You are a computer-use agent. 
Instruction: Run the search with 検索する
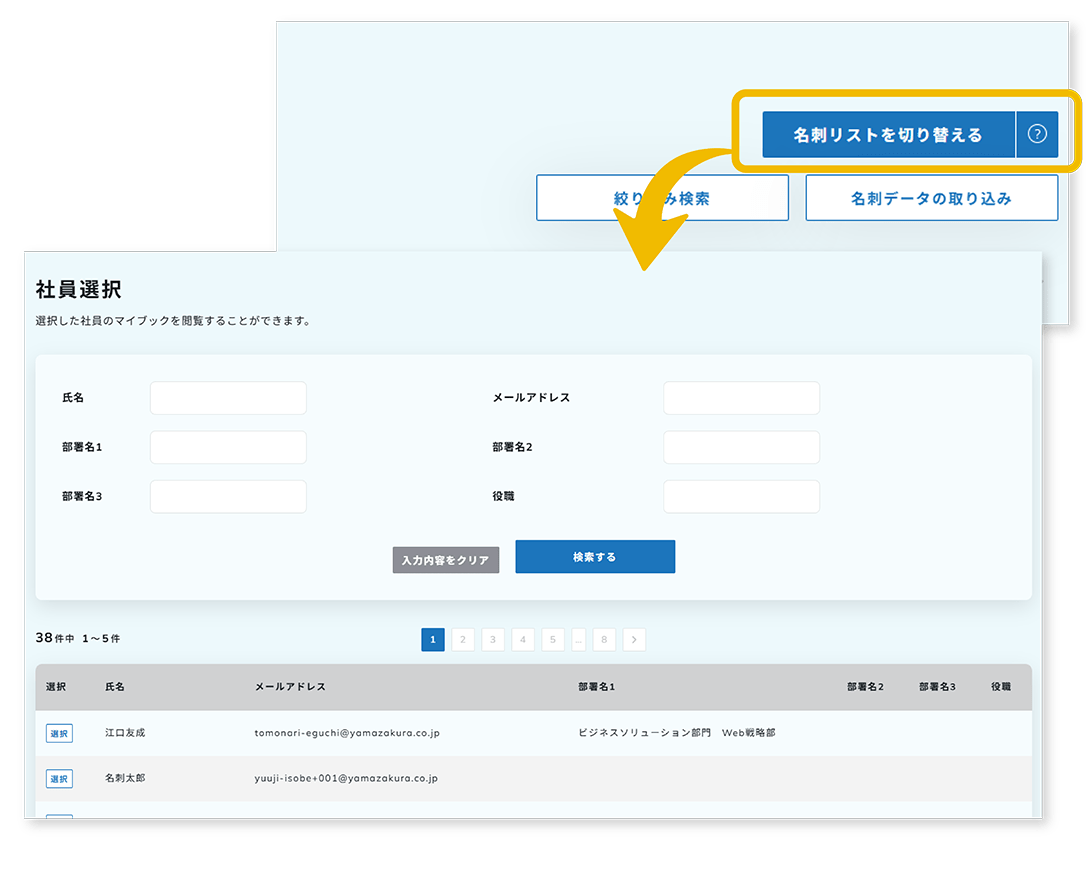(595, 557)
